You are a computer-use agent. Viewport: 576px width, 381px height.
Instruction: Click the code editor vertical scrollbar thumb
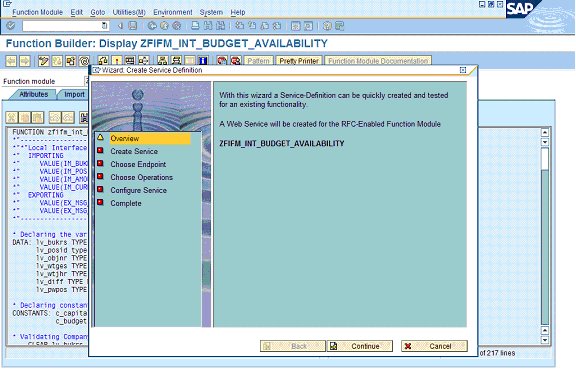[545, 159]
